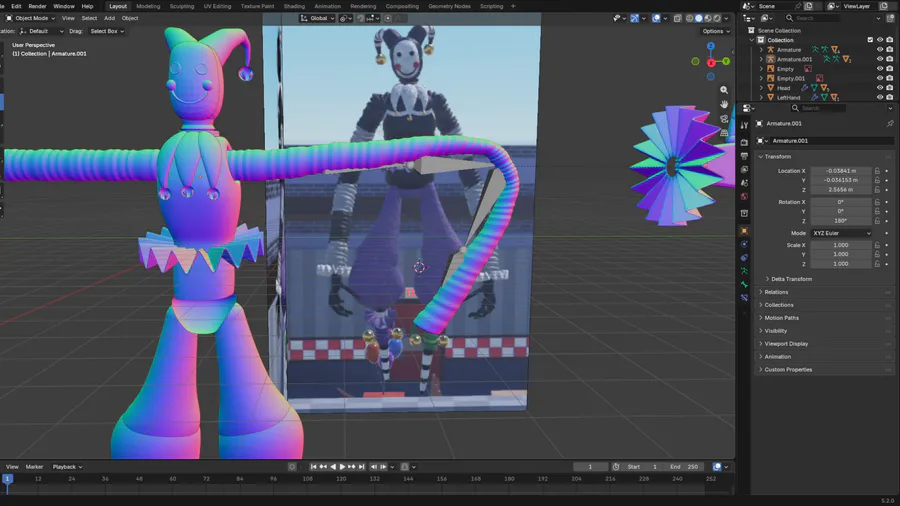Uncheck the Collection exclude checkbox
The image size is (900, 506).
pyautogui.click(x=870, y=40)
